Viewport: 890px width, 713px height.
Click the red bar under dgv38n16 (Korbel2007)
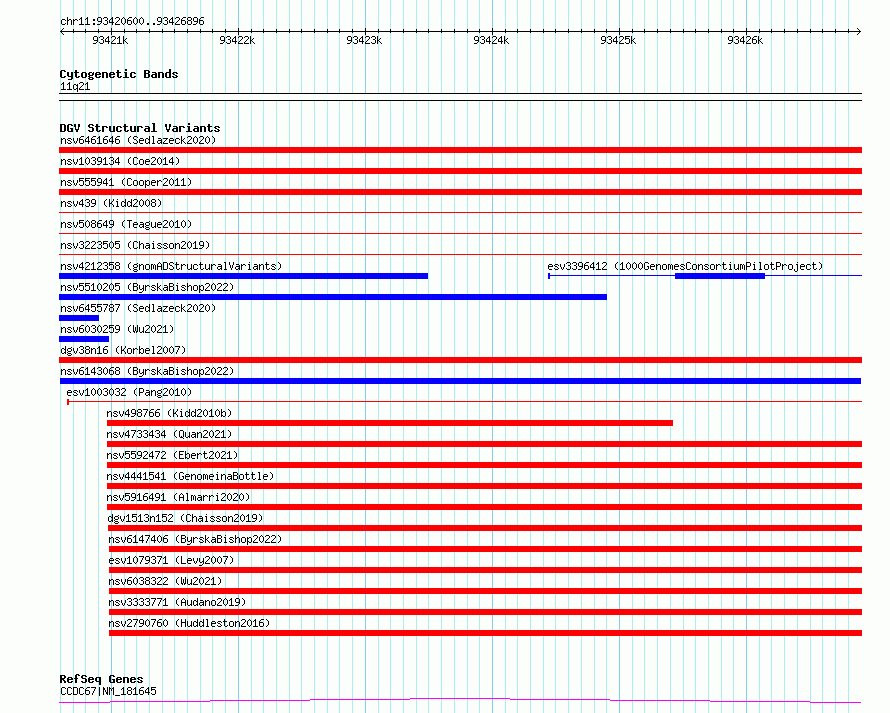(x=460, y=360)
